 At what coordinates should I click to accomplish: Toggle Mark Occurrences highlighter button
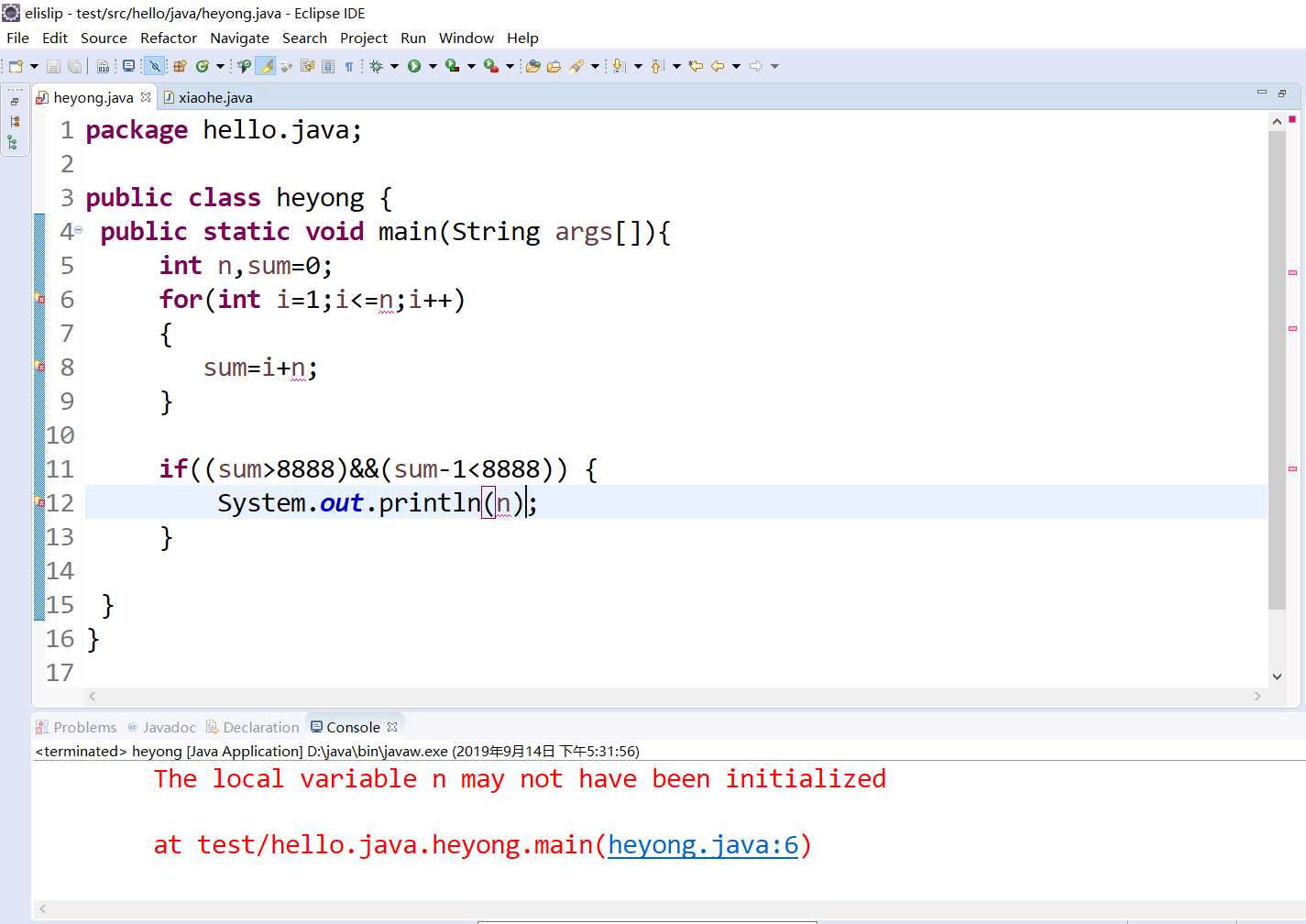pos(266,66)
